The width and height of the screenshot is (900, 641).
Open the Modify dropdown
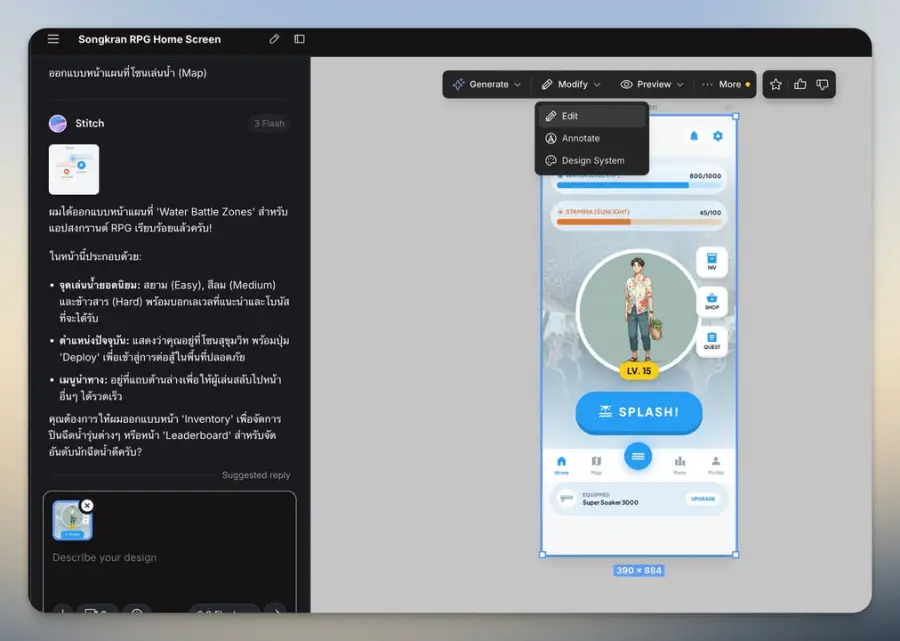pos(571,84)
